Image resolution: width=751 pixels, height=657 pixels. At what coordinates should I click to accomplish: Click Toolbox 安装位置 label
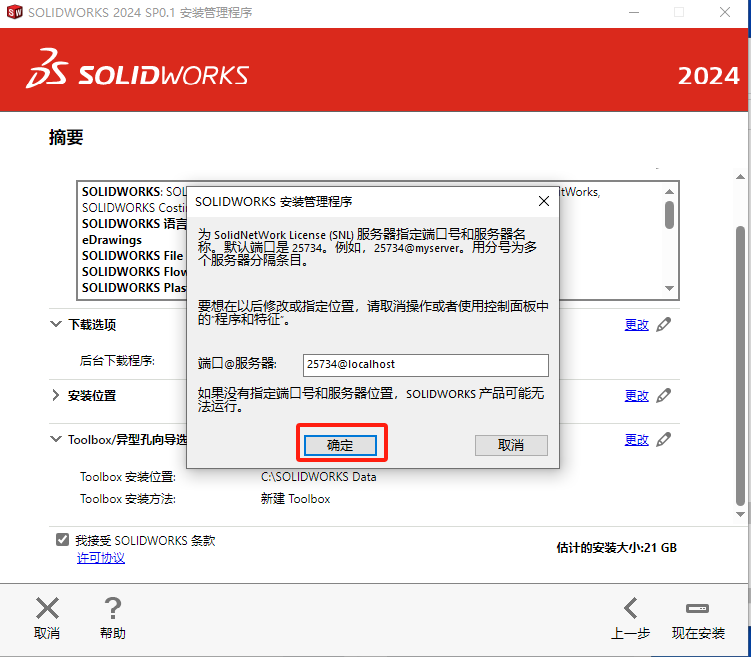[x=127, y=477]
